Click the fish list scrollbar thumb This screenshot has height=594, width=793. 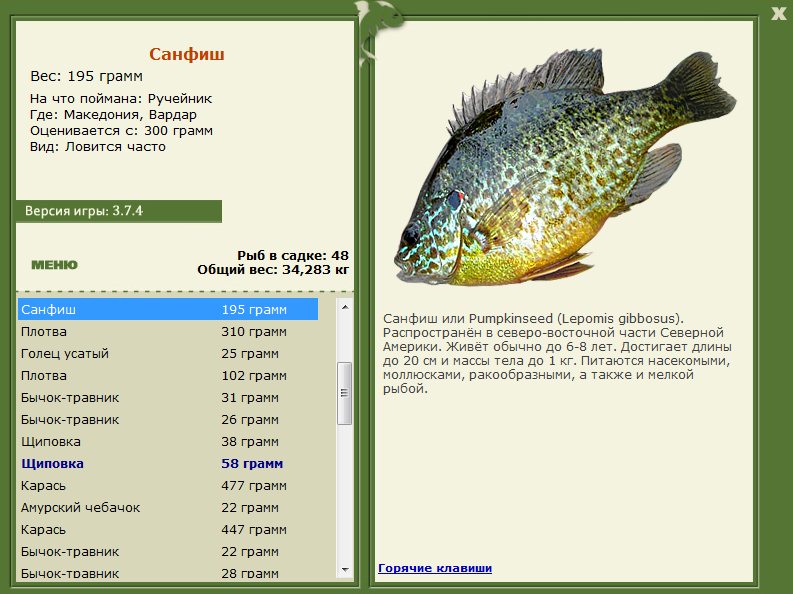[x=345, y=393]
